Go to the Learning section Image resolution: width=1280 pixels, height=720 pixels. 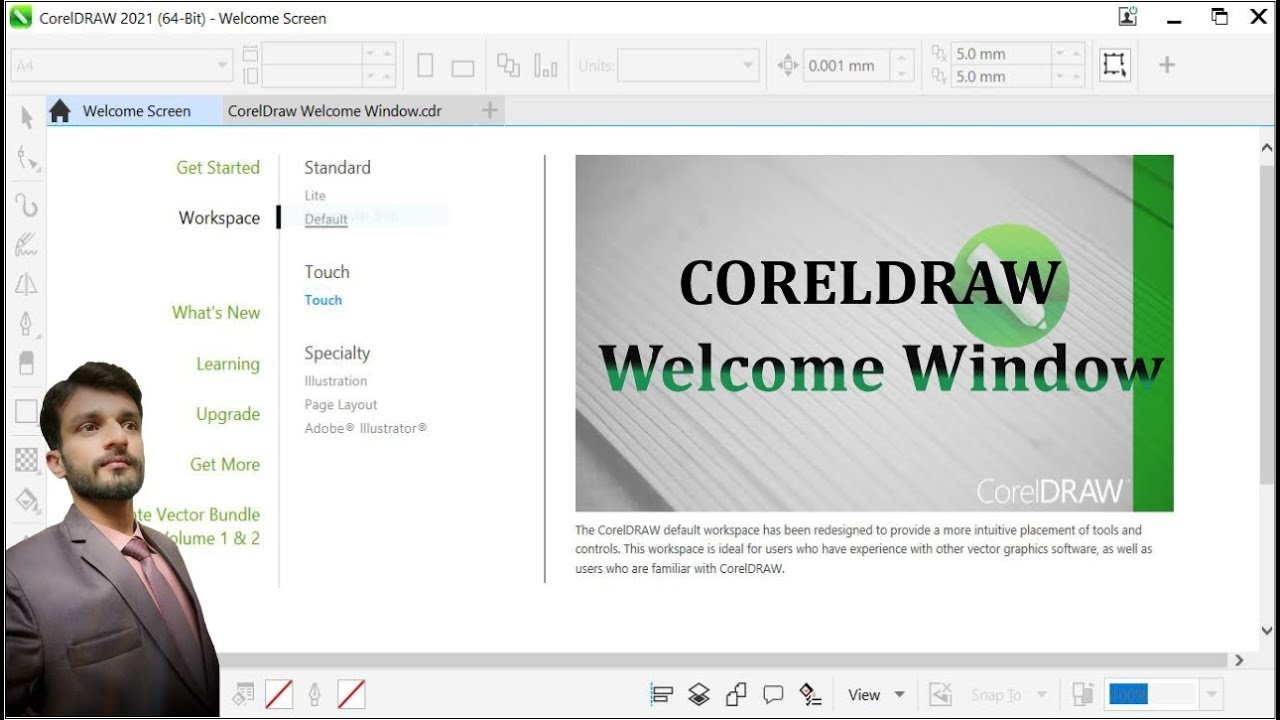click(x=228, y=364)
